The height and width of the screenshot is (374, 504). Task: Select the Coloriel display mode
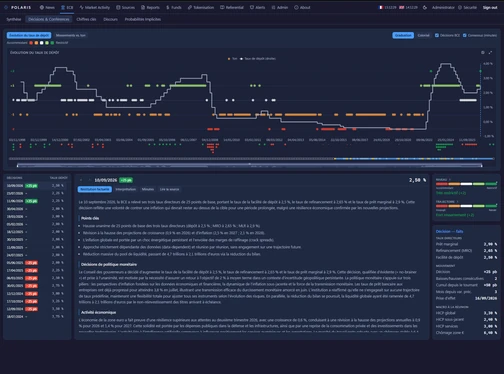click(x=423, y=35)
